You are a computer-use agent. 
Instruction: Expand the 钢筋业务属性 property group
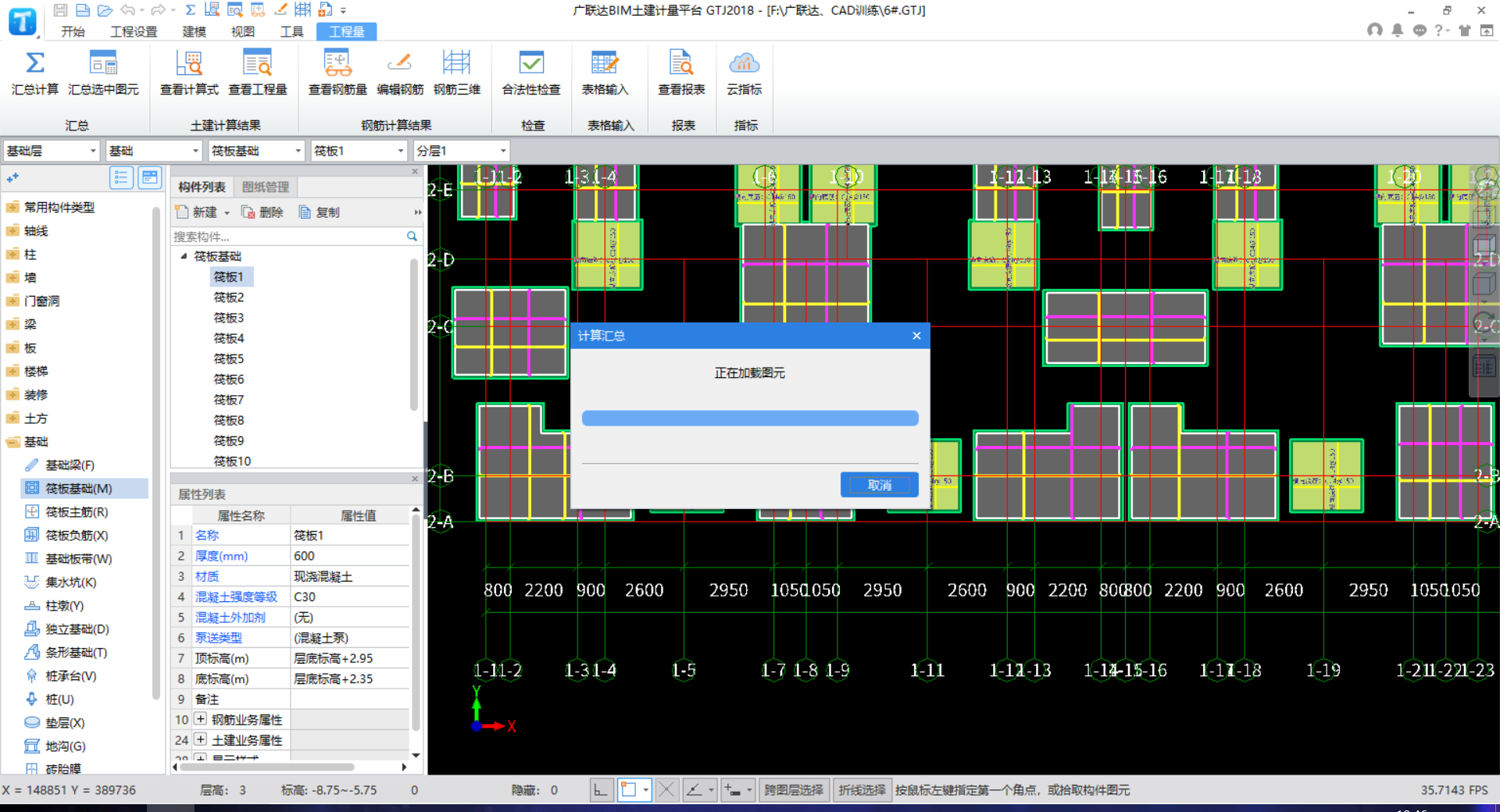(x=201, y=719)
